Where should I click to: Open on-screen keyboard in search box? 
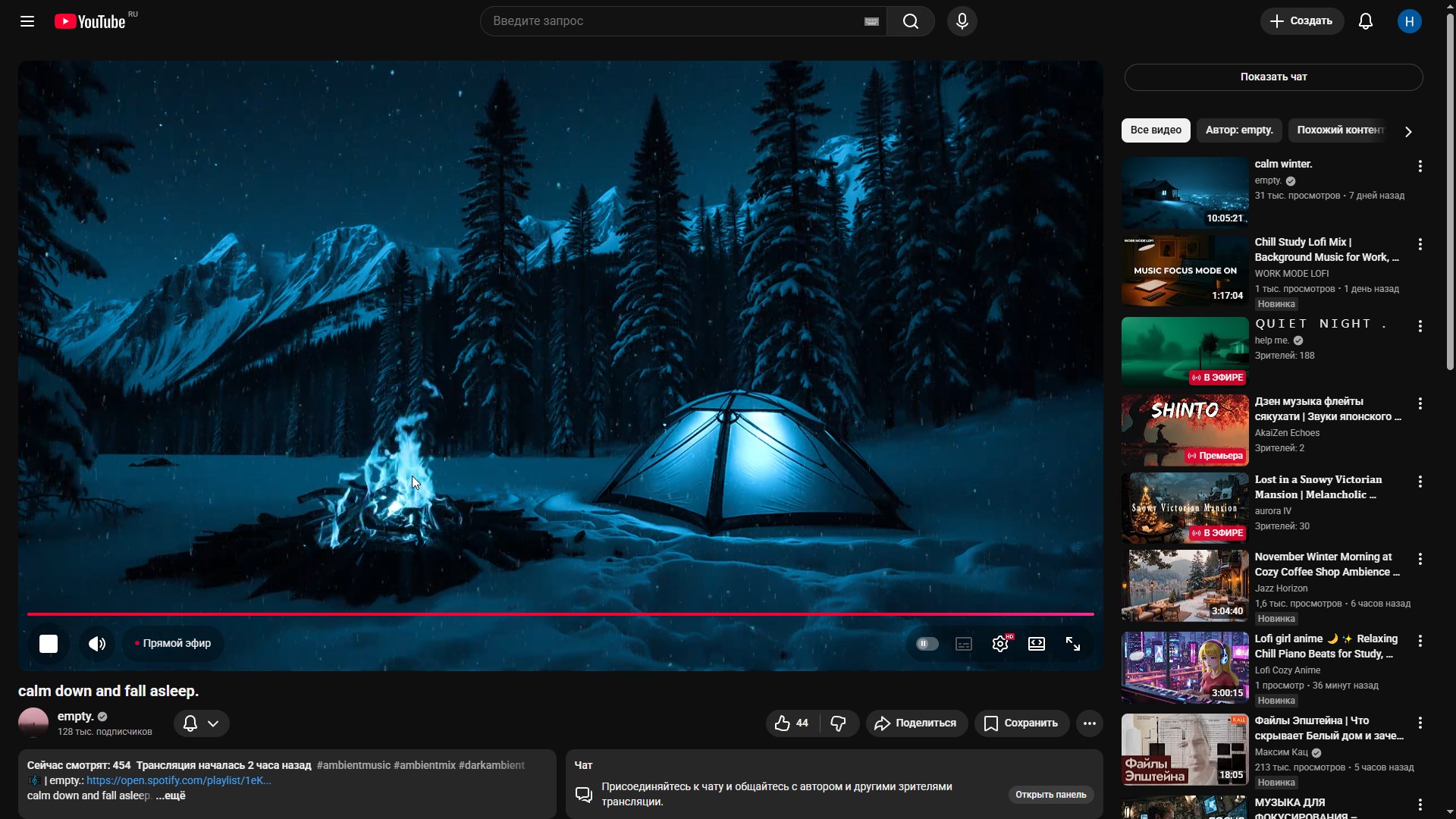(x=871, y=21)
